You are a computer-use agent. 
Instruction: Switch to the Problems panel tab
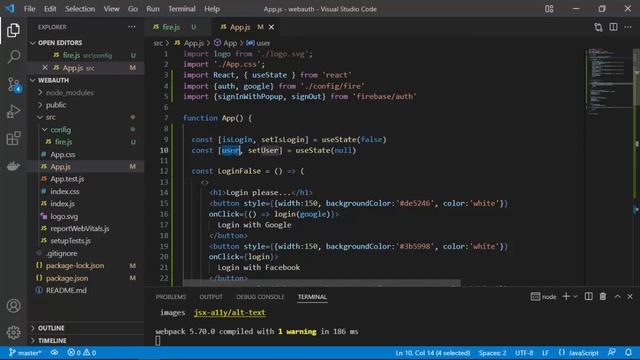click(171, 297)
